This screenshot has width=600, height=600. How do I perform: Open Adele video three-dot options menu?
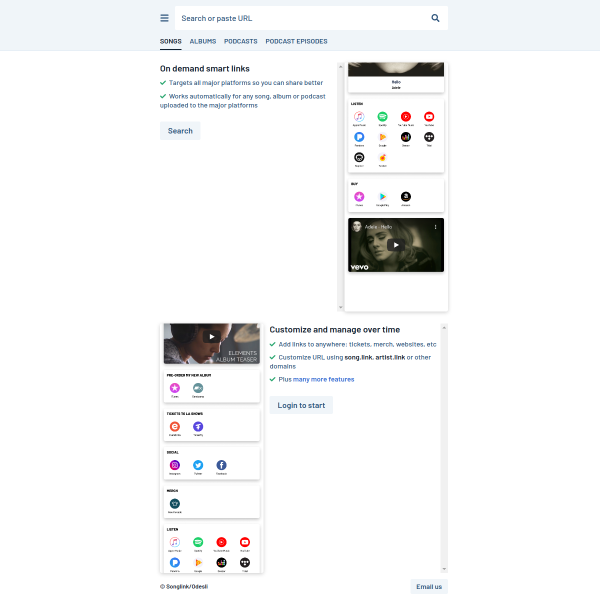point(435,227)
